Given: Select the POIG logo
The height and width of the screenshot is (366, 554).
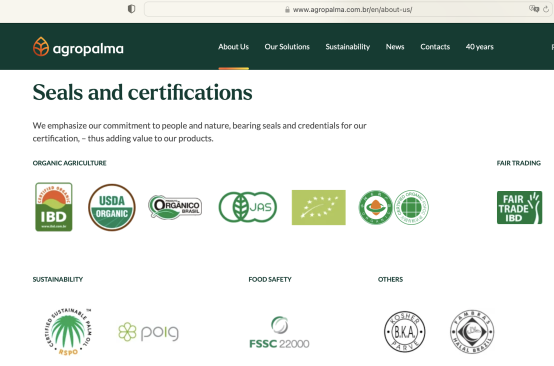Looking at the screenshot, I should (149, 332).
